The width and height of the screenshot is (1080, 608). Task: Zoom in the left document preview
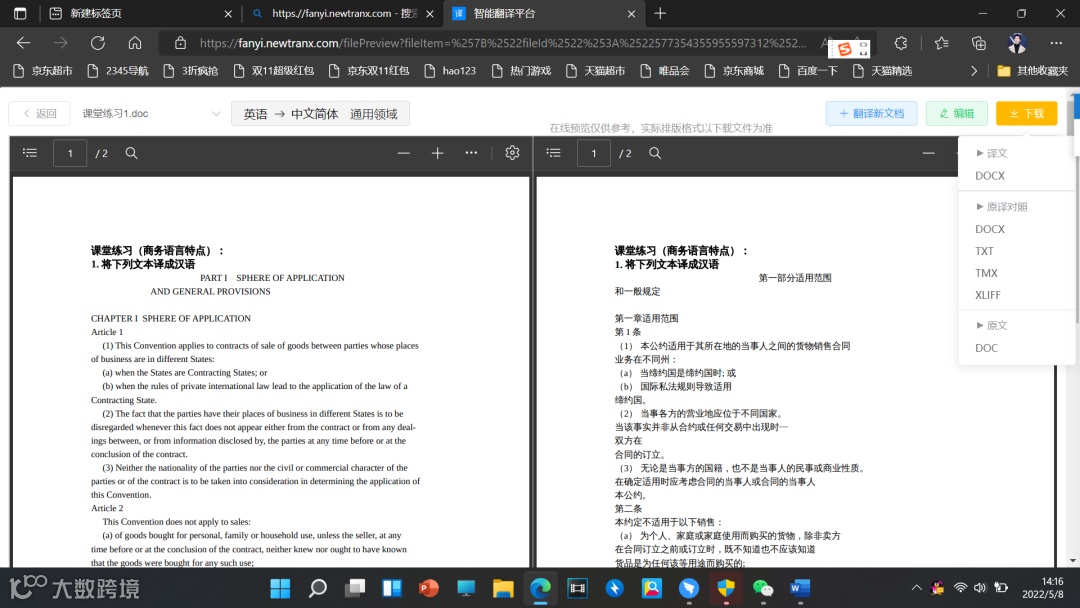pyautogui.click(x=437, y=153)
